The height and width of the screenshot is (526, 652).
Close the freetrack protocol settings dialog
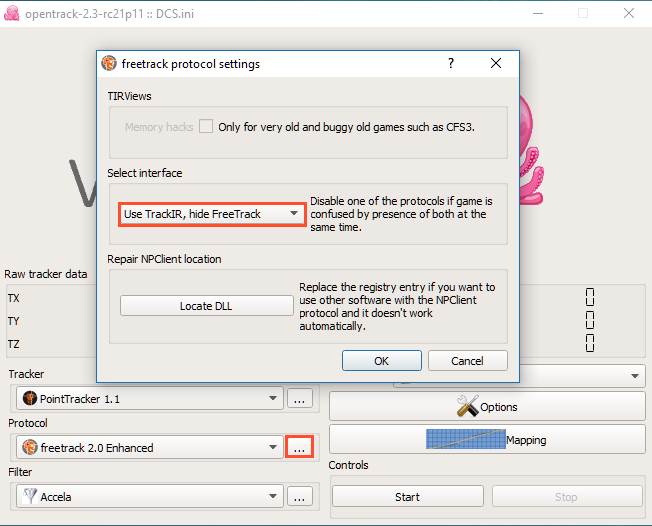pos(496,63)
